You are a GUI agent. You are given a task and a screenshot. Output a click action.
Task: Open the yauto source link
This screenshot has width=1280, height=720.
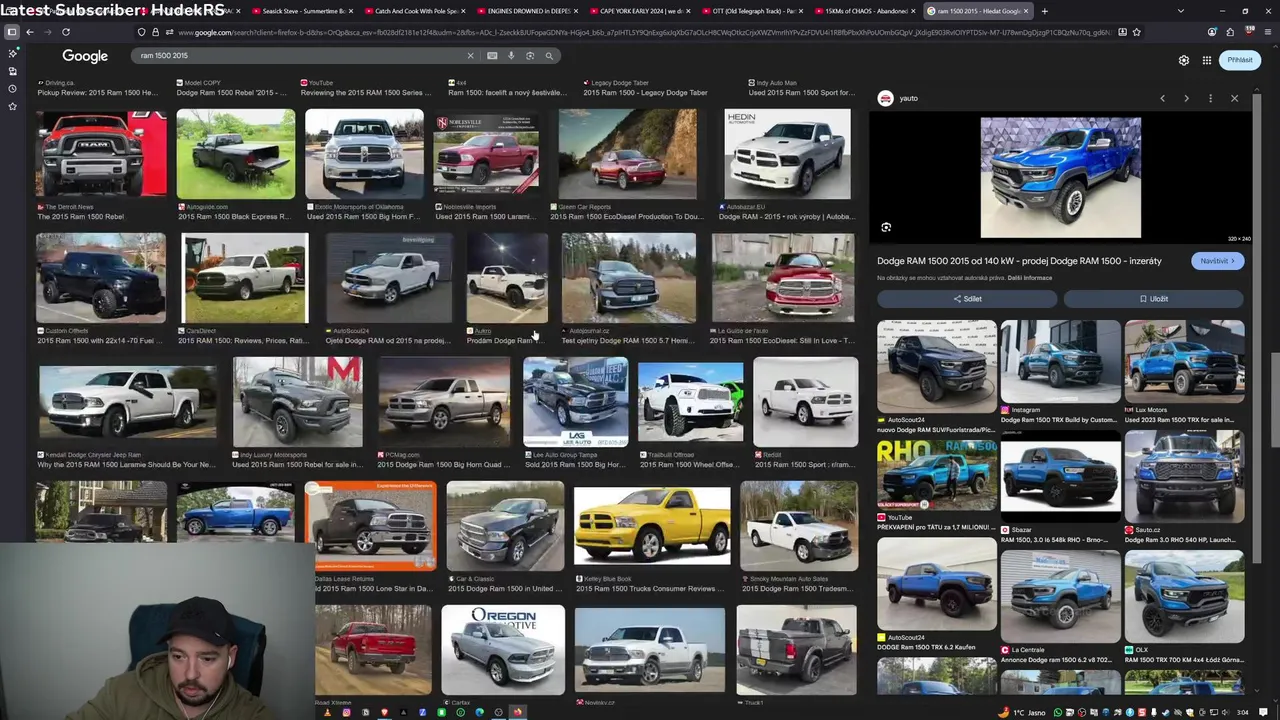pyautogui.click(x=898, y=98)
